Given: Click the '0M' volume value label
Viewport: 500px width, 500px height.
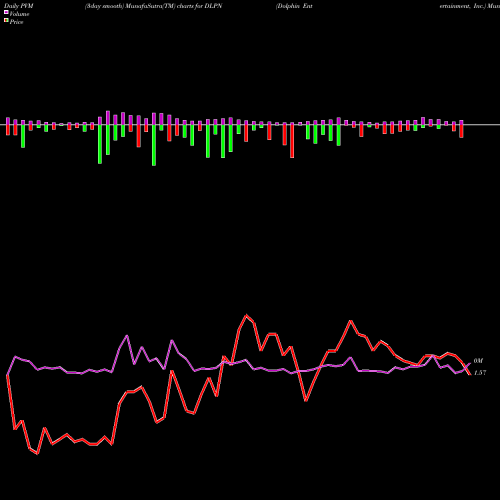Looking at the screenshot, I should pyautogui.click(x=478, y=361).
